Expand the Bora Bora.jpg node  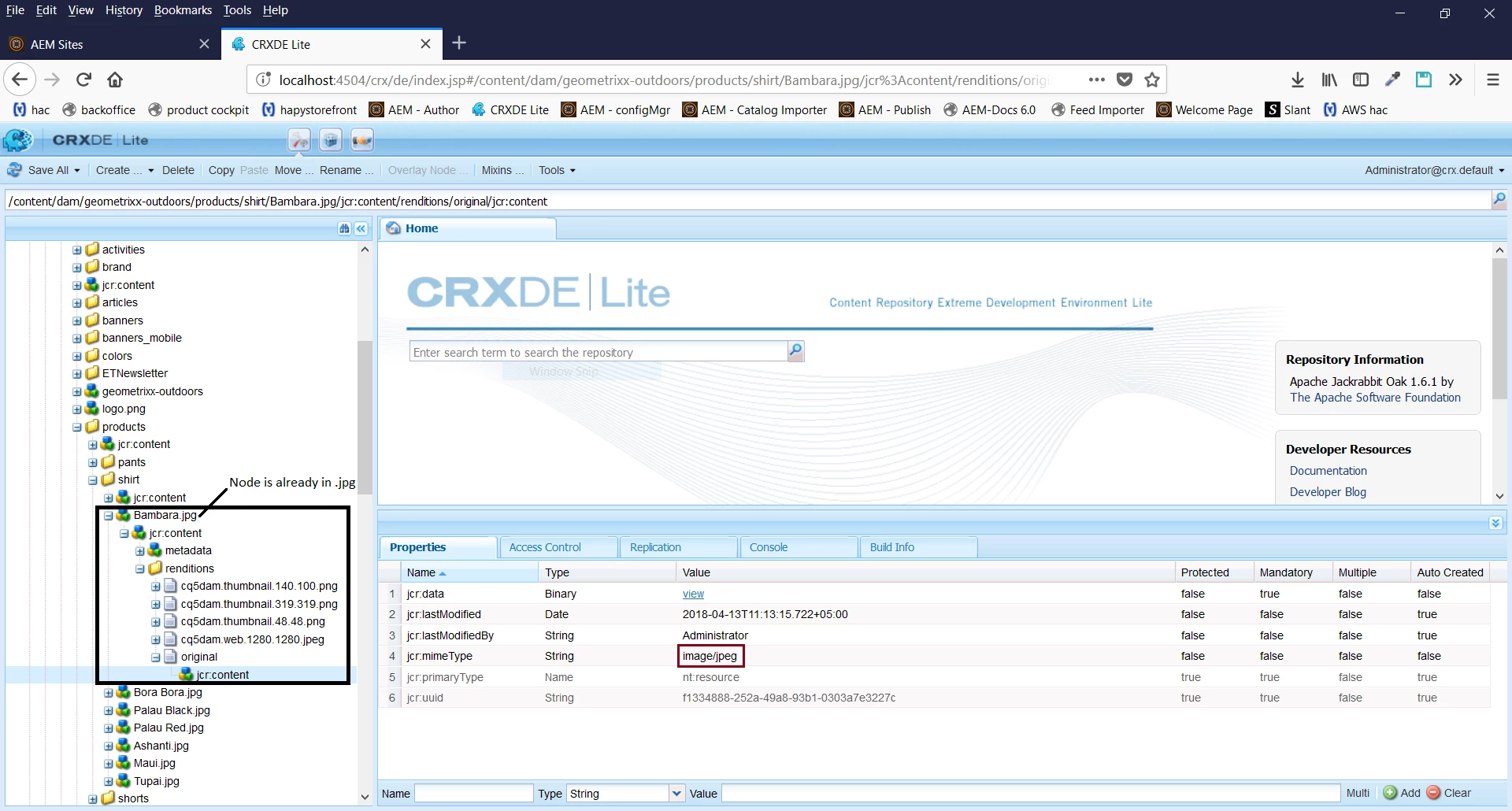click(109, 693)
